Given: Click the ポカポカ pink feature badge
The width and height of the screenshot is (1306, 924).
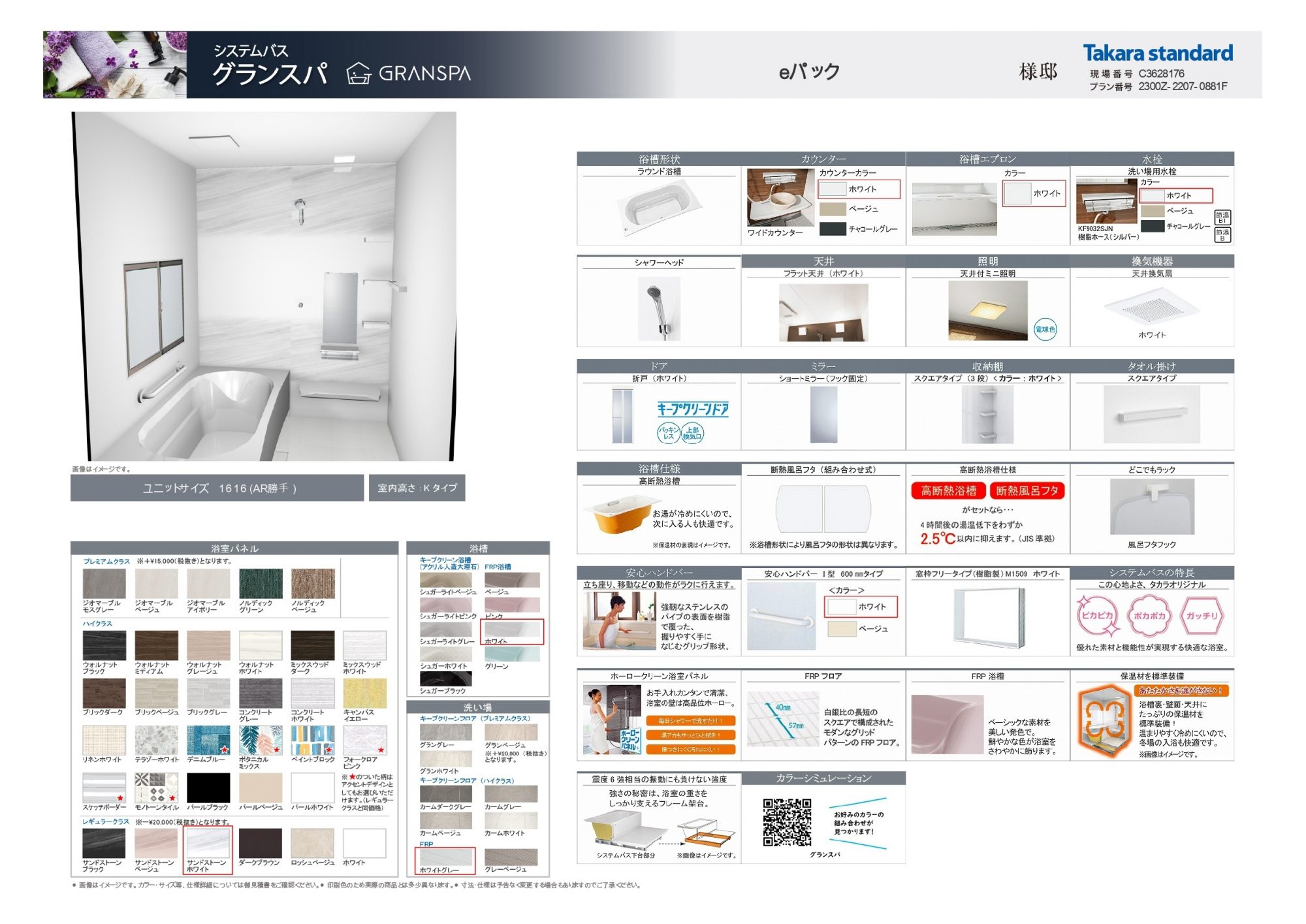Looking at the screenshot, I should point(1149,616).
